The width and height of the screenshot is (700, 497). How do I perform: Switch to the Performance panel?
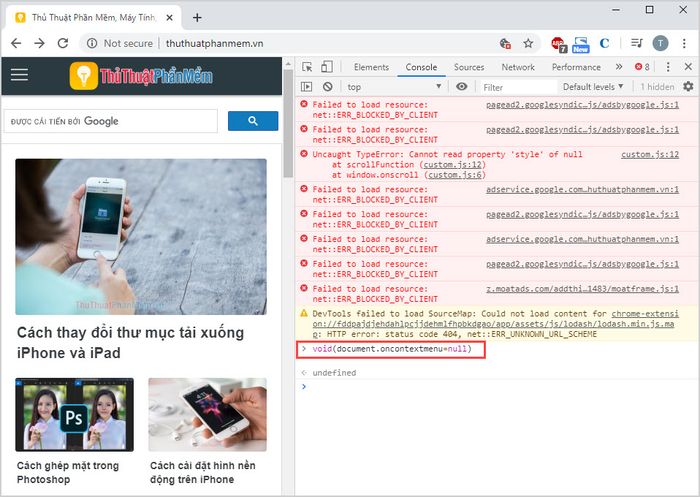pyautogui.click(x=576, y=67)
